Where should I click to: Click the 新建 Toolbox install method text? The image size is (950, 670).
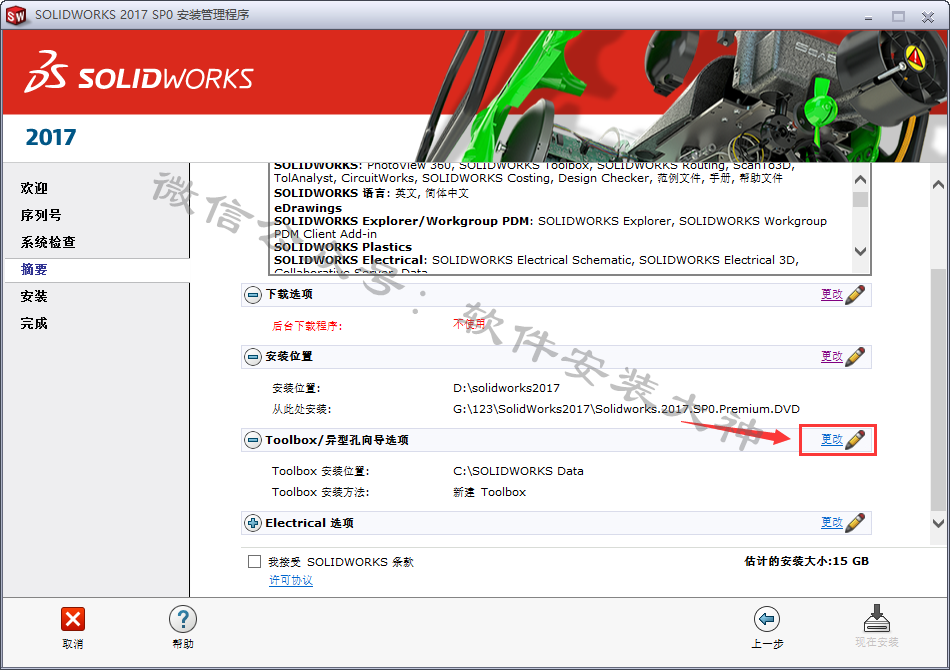pos(490,492)
